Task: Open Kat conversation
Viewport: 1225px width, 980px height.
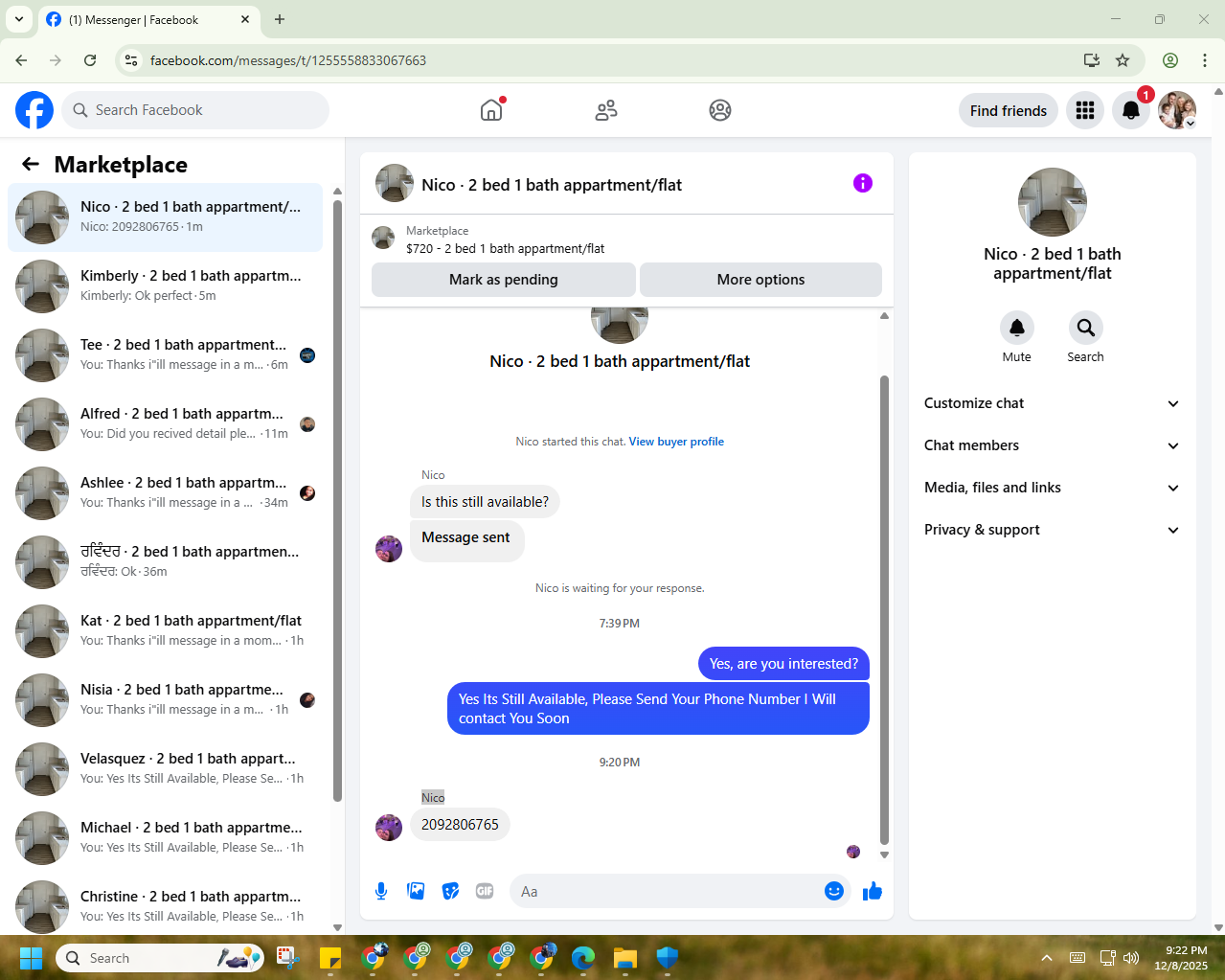Action: 165,631
